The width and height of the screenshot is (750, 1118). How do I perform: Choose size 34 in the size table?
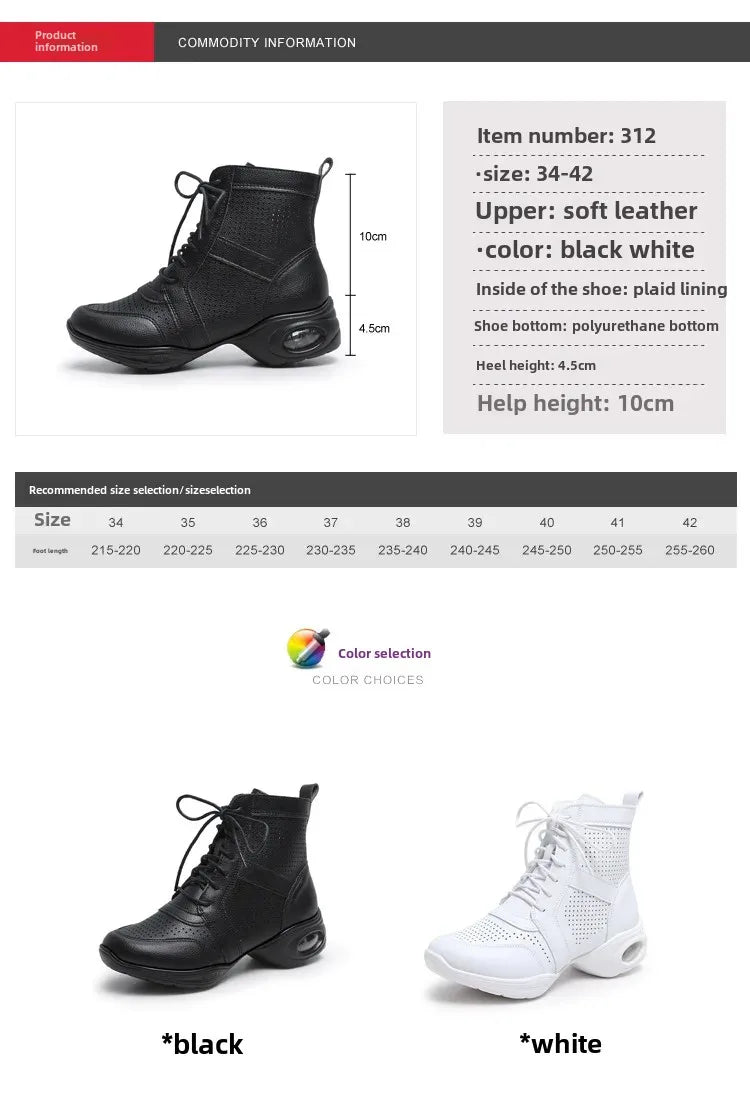(115, 523)
